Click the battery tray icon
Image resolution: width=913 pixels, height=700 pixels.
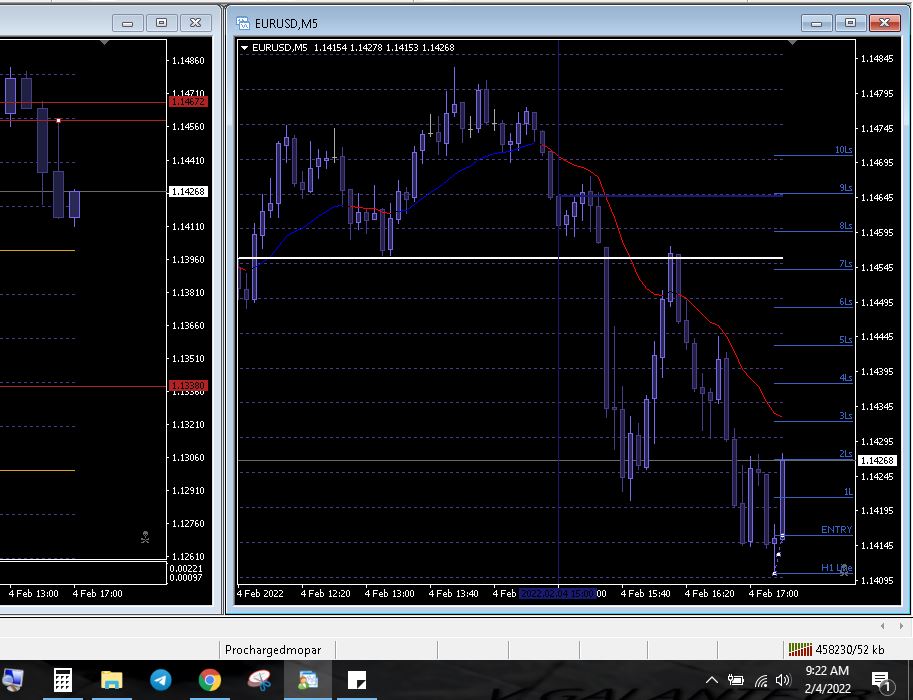735,680
